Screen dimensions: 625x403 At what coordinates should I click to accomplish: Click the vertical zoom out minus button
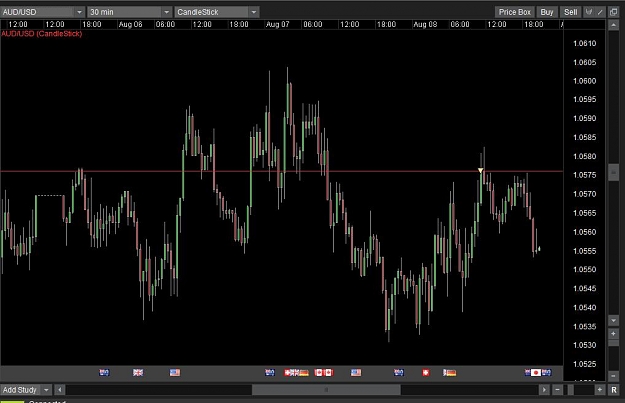pos(613,375)
